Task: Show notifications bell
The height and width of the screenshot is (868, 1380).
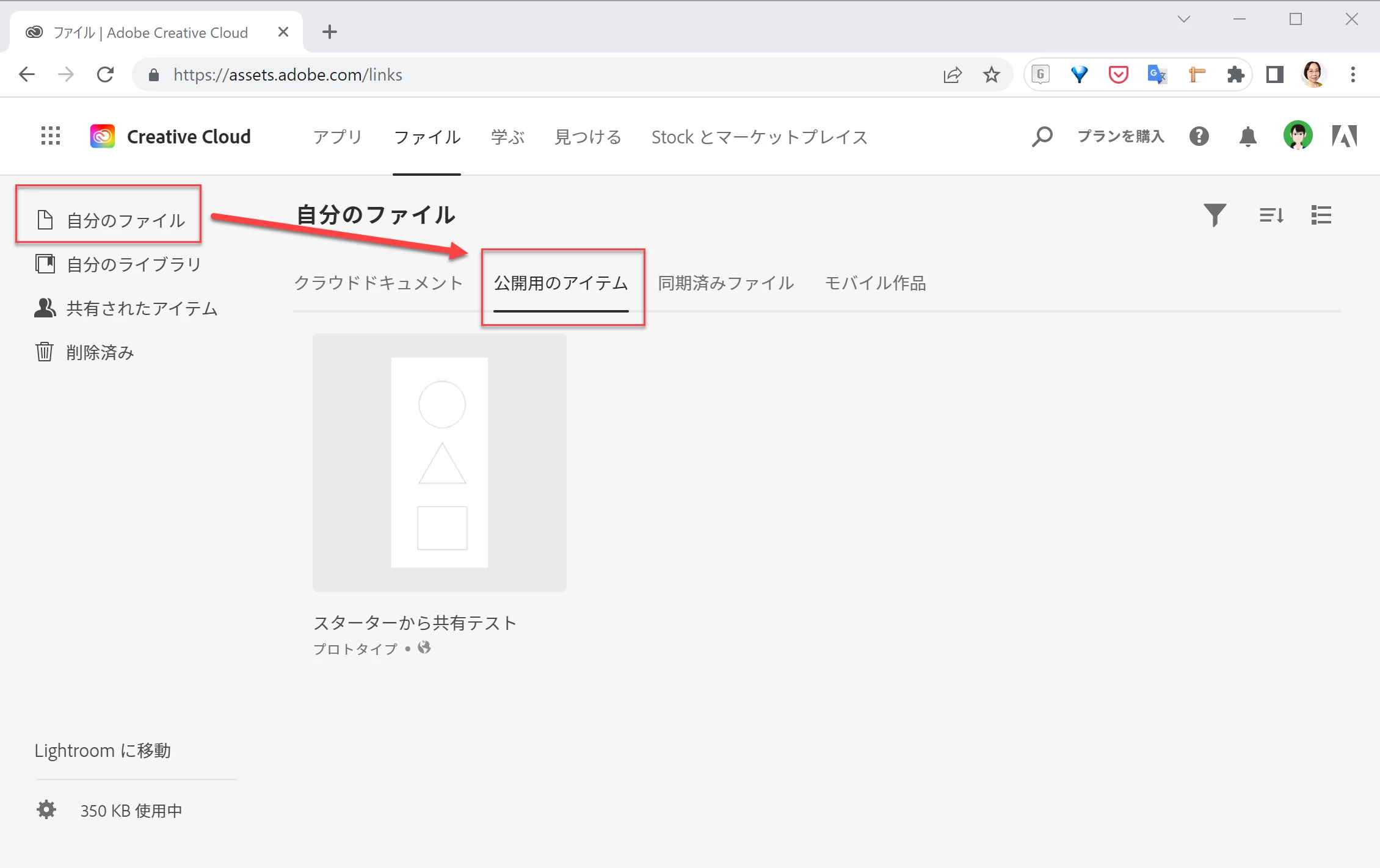Action: pyautogui.click(x=1247, y=136)
